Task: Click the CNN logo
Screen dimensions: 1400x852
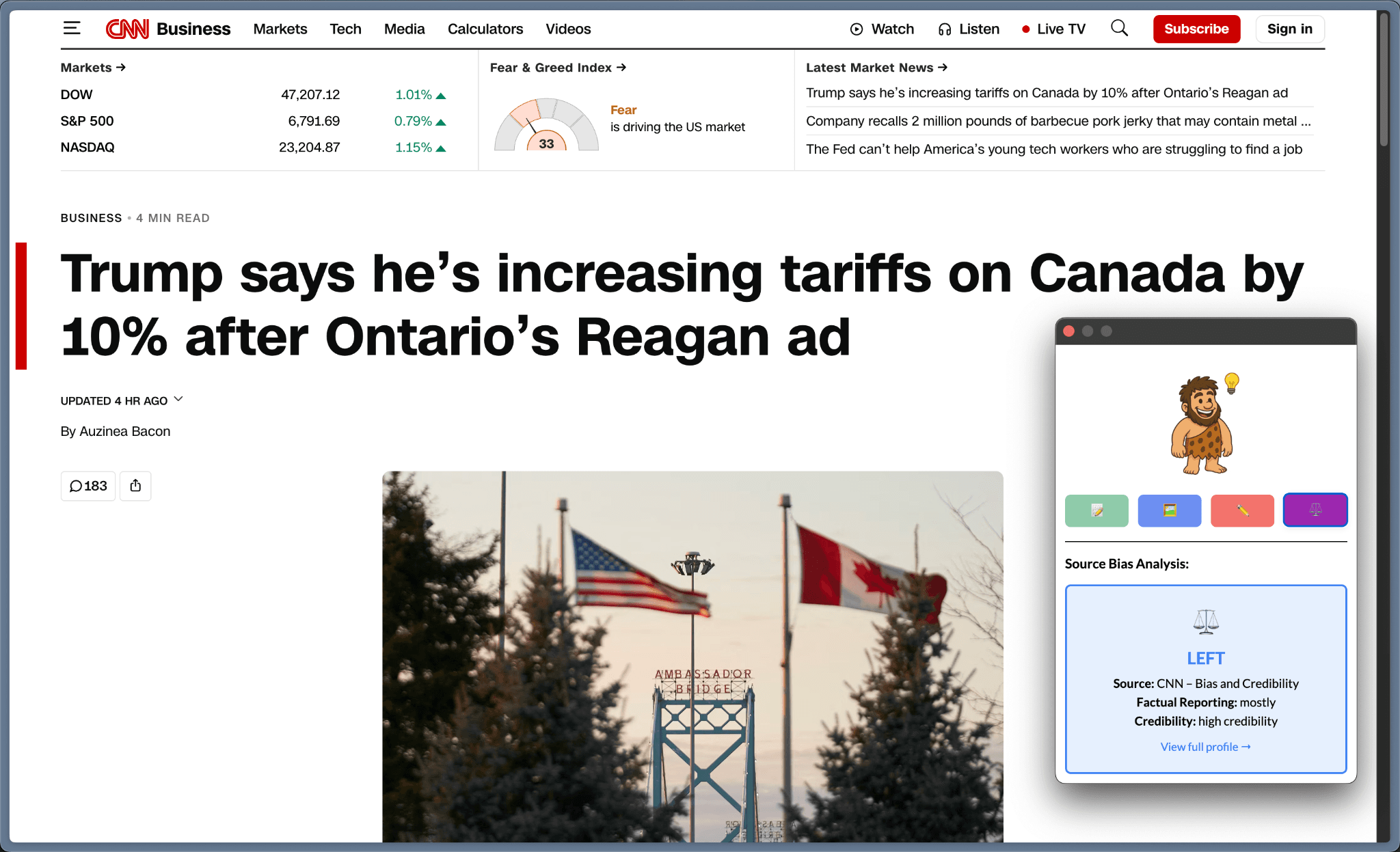Action: tap(127, 29)
